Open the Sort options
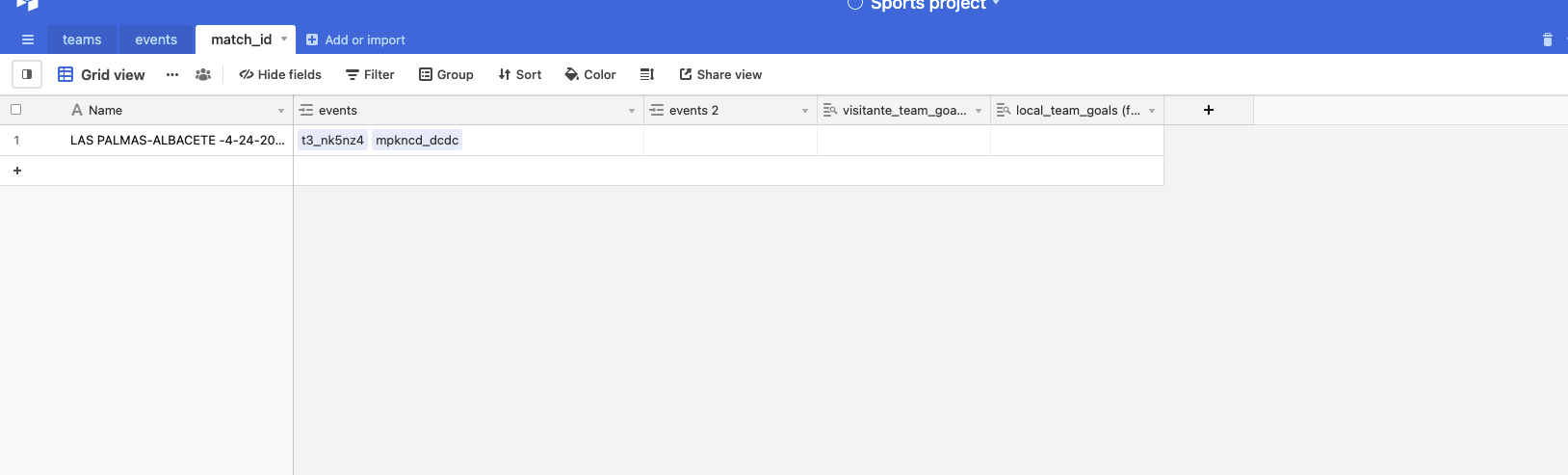Image resolution: width=1568 pixels, height=475 pixels. (x=520, y=74)
